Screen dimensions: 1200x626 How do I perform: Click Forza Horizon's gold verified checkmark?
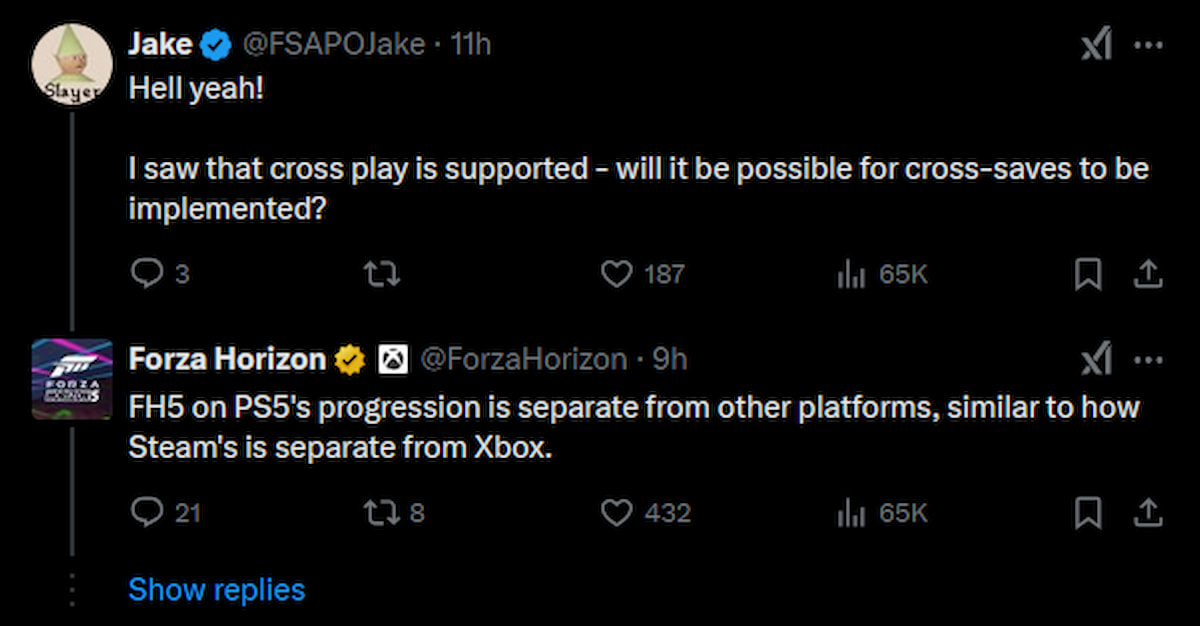350,357
